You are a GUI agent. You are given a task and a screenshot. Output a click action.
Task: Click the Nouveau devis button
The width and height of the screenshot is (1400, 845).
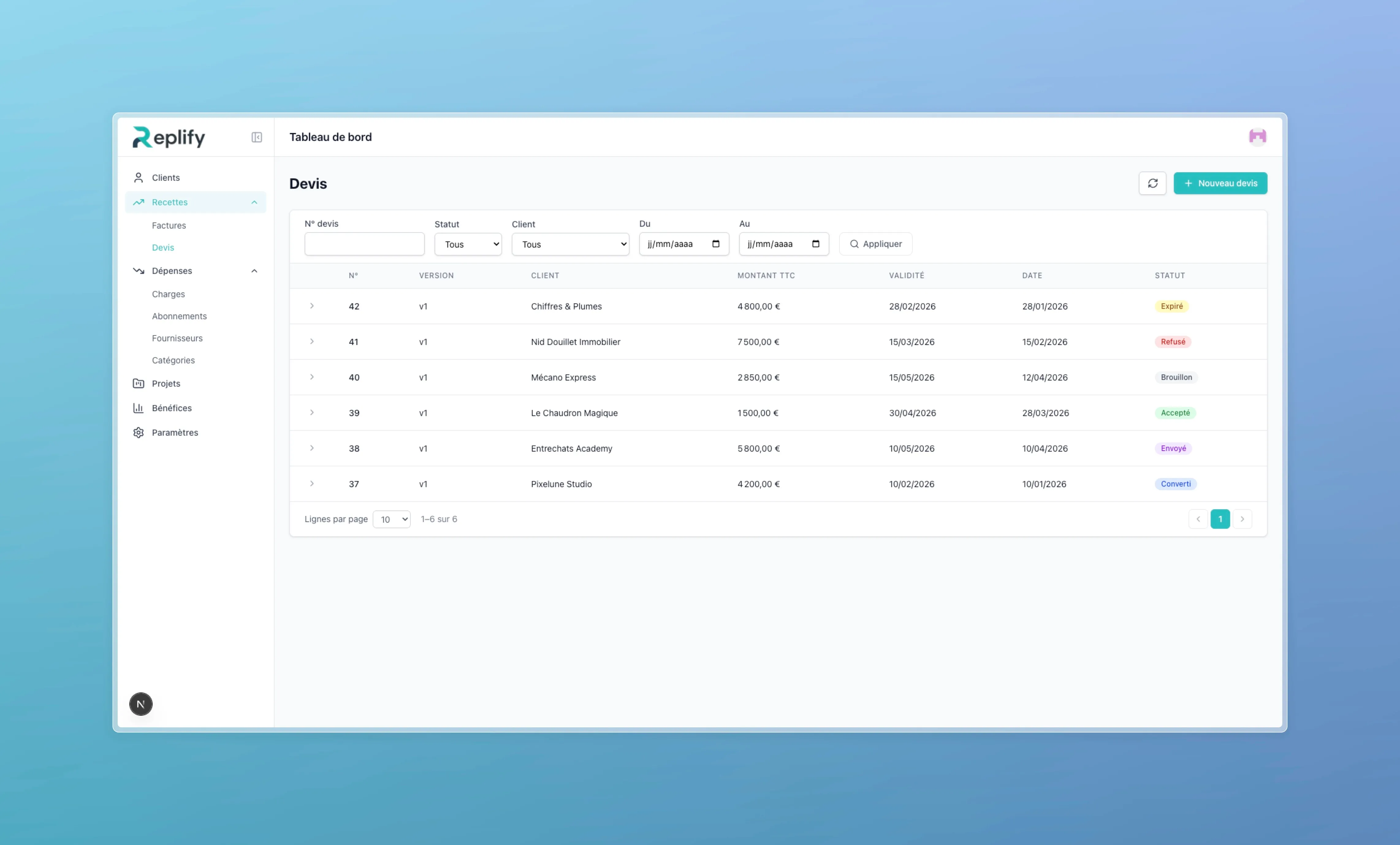[x=1220, y=183]
